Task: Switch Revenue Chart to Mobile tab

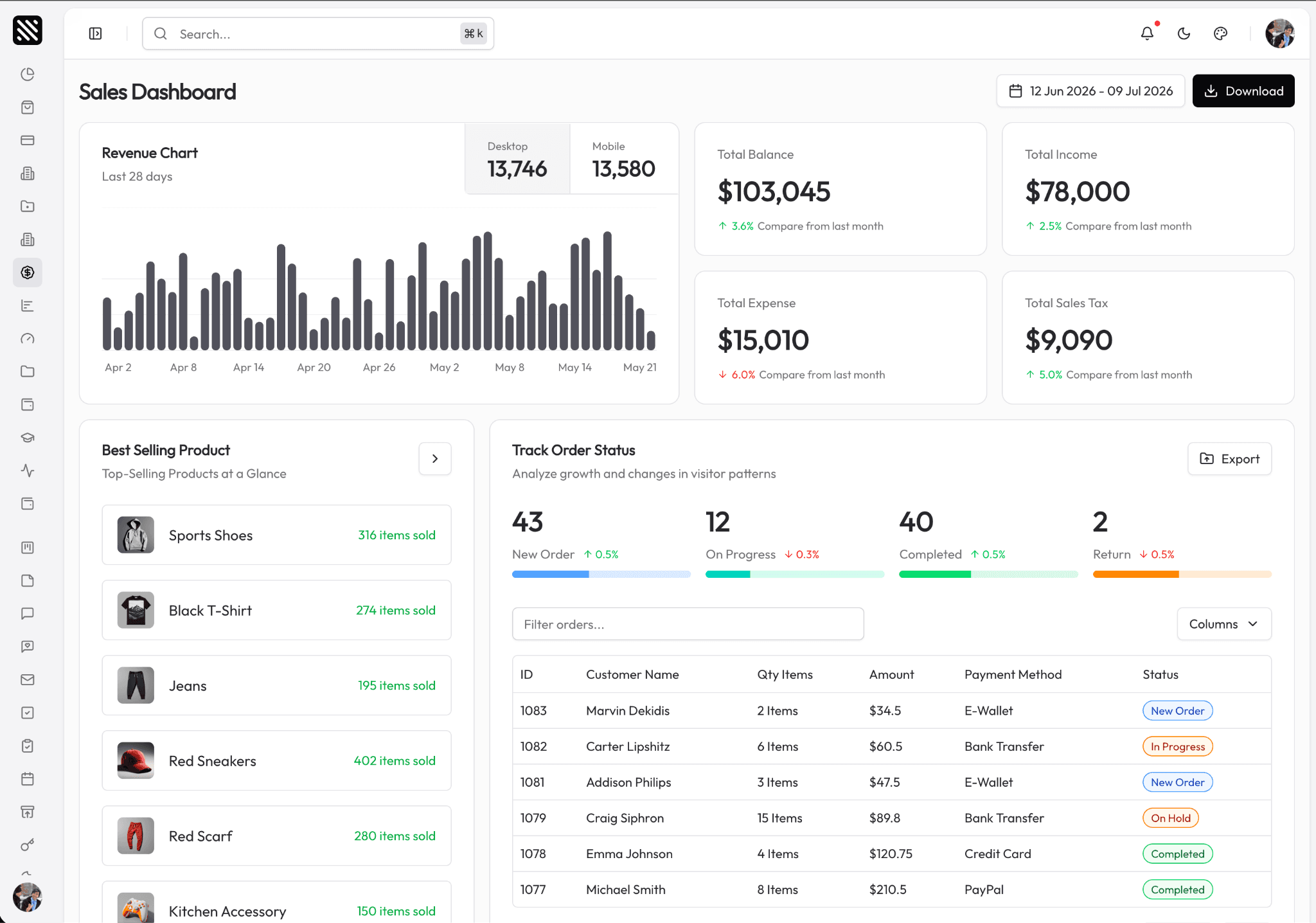Action: (x=624, y=159)
